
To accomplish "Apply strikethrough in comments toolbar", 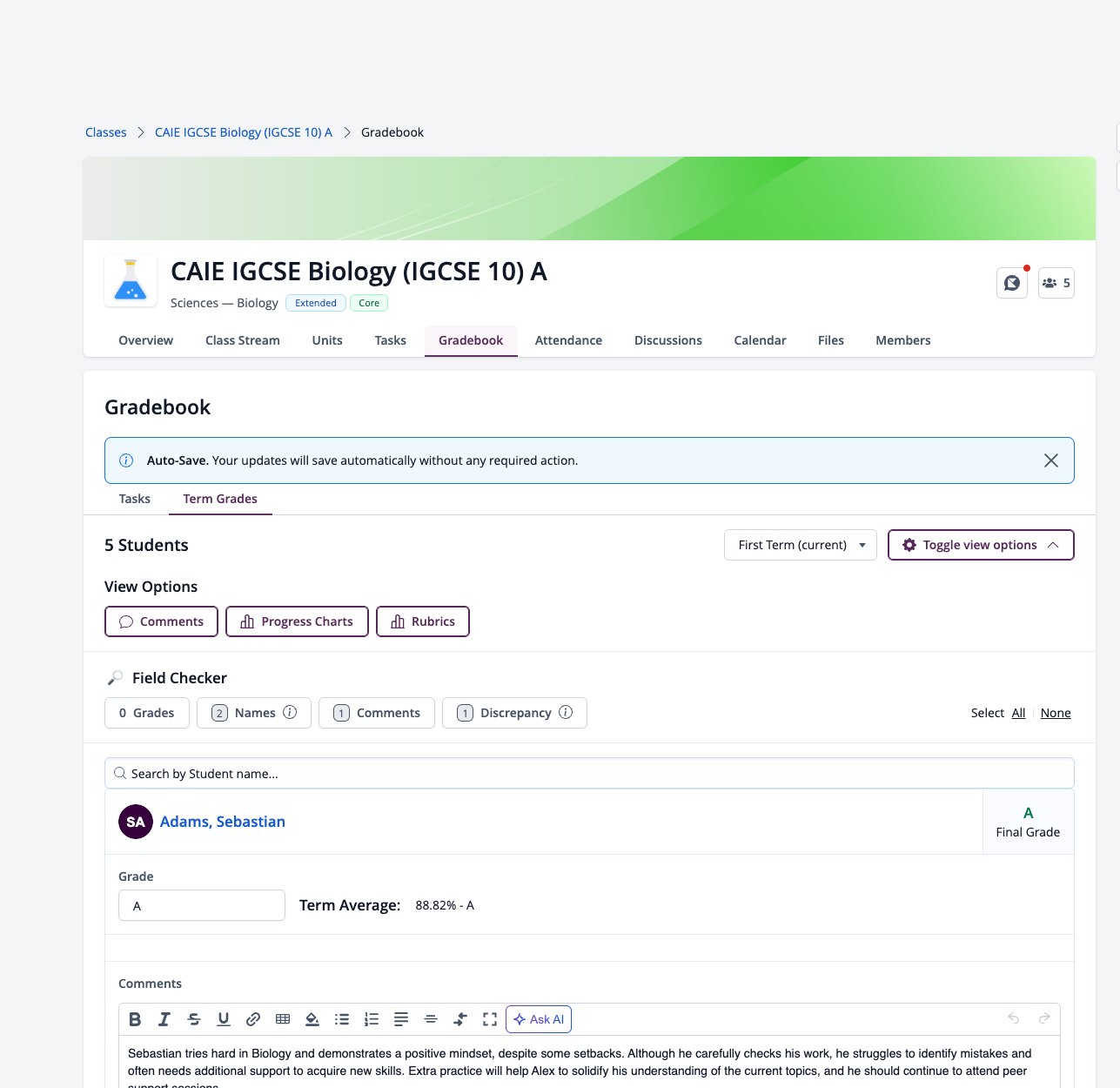I will tap(194, 1019).
